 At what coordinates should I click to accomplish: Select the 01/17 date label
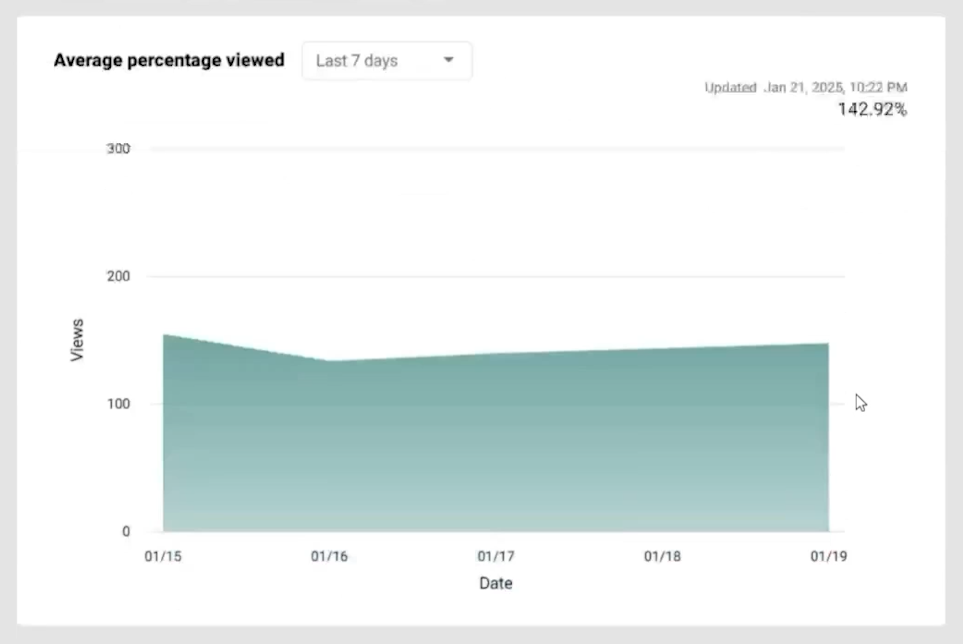click(495, 556)
